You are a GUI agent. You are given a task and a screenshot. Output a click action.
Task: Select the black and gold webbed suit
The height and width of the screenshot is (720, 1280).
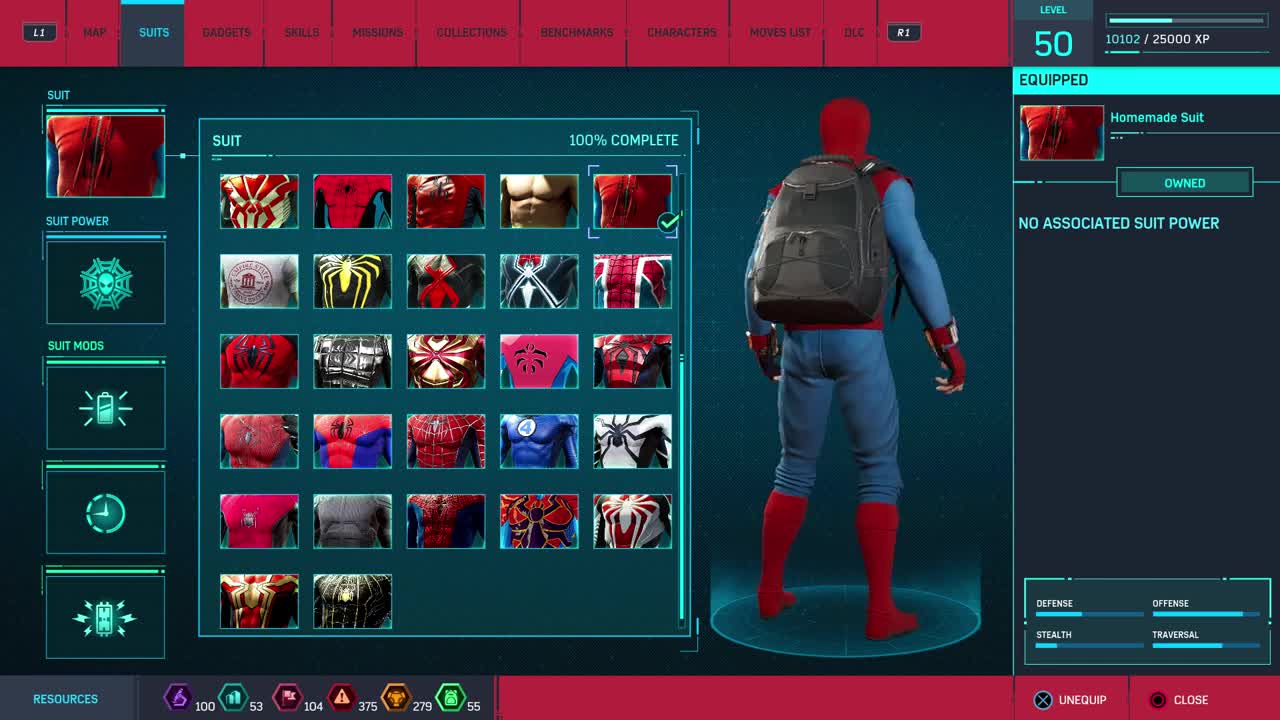click(352, 601)
